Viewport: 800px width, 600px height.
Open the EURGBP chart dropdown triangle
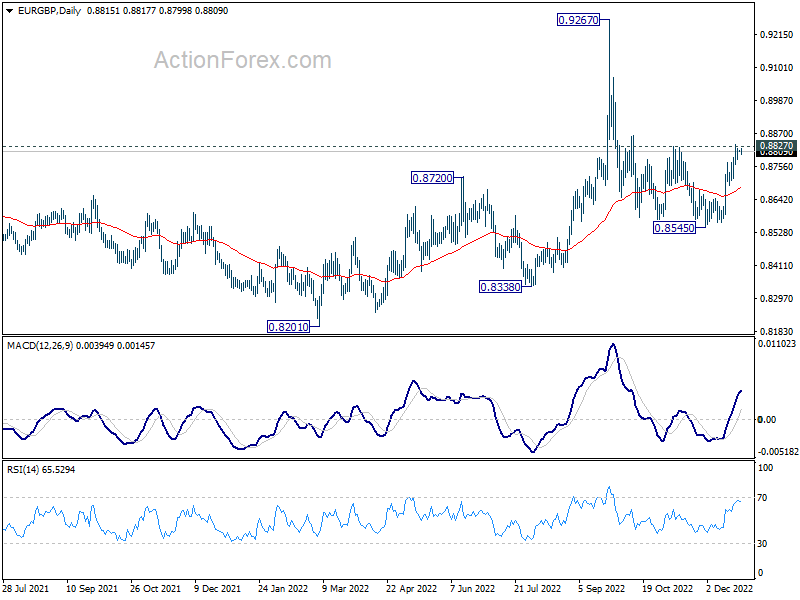pyautogui.click(x=10, y=11)
